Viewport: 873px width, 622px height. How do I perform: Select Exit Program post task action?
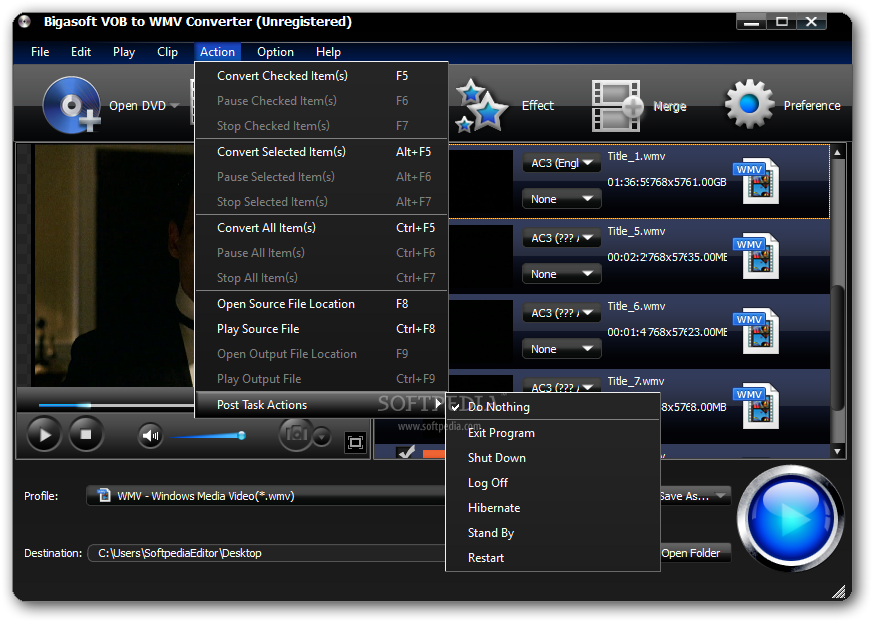pos(553,433)
